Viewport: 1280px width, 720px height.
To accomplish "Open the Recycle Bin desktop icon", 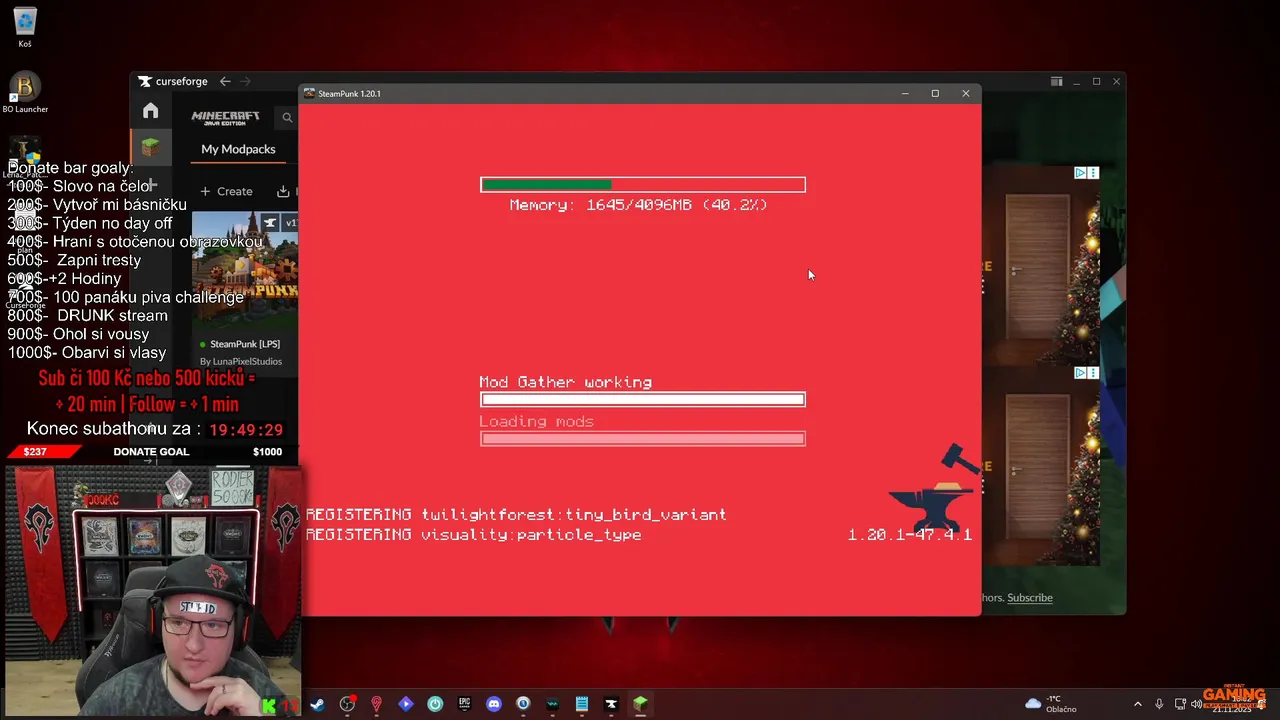I will pos(25,27).
